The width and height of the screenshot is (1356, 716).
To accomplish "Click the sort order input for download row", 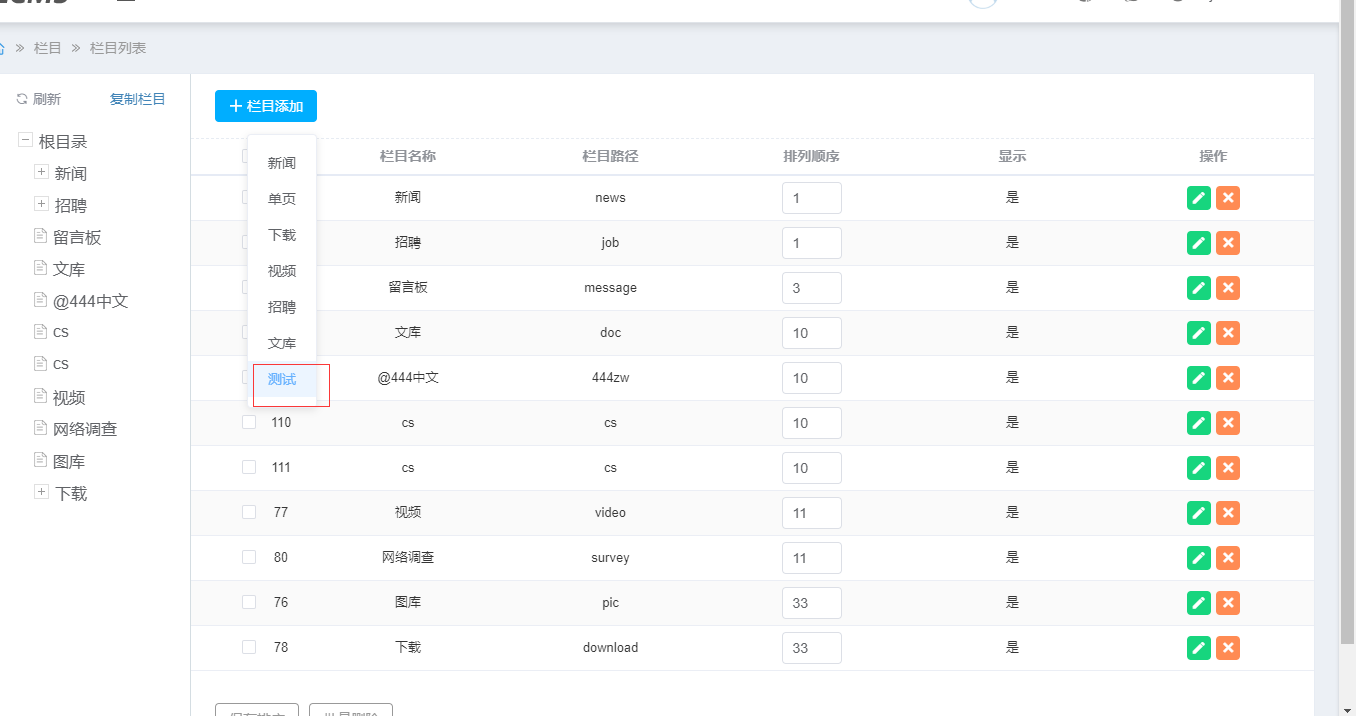I will pyautogui.click(x=812, y=648).
